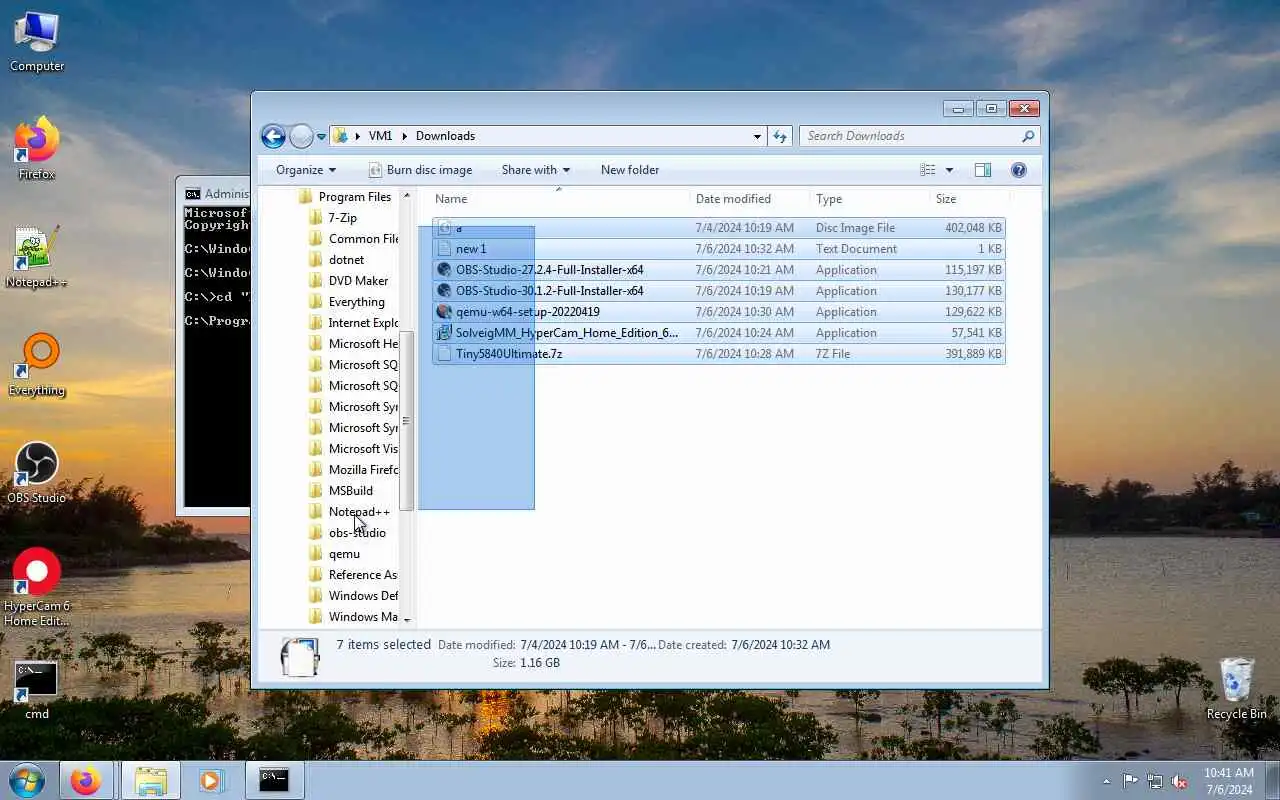Click the navigation pane scroll up arrow
The height and width of the screenshot is (800, 1280).
coord(406,194)
